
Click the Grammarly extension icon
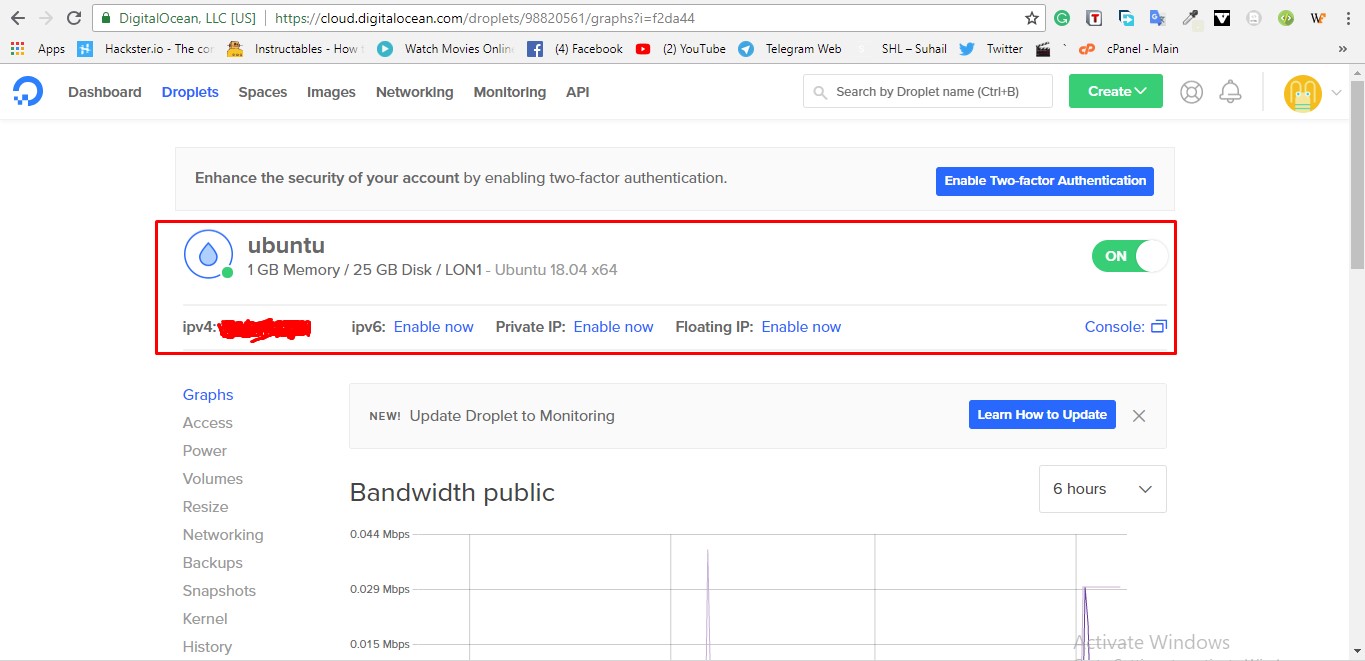1063,18
